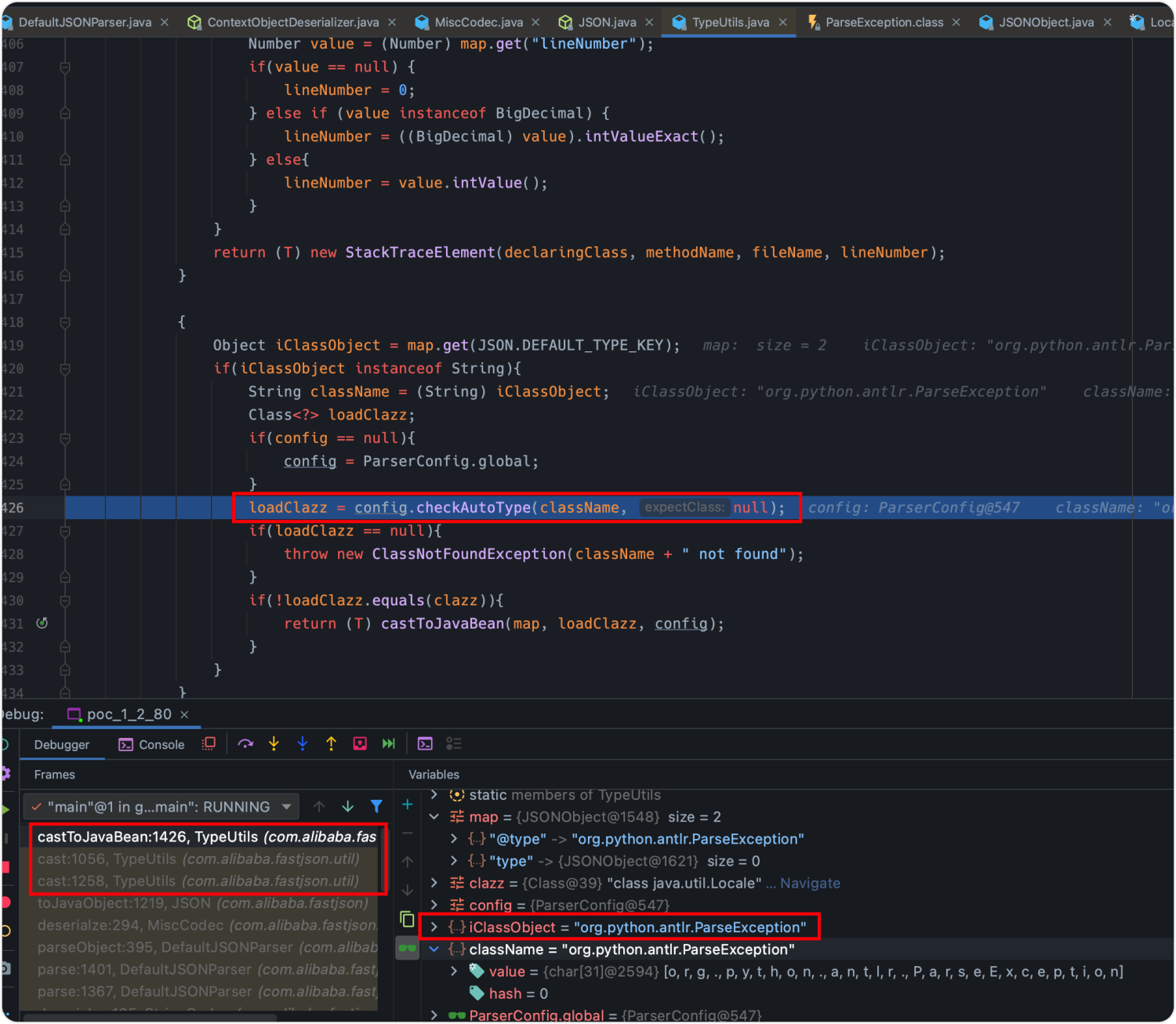Switch to JSONObject.java tab
Viewport: 1176px width, 1024px height.
[1046, 22]
